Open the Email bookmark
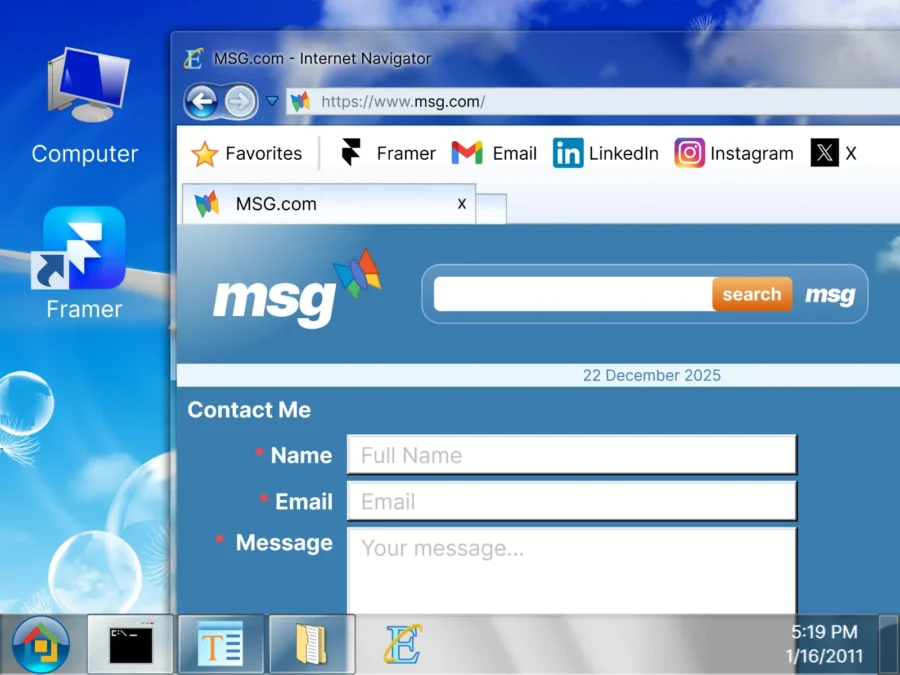900x675 pixels. (494, 153)
